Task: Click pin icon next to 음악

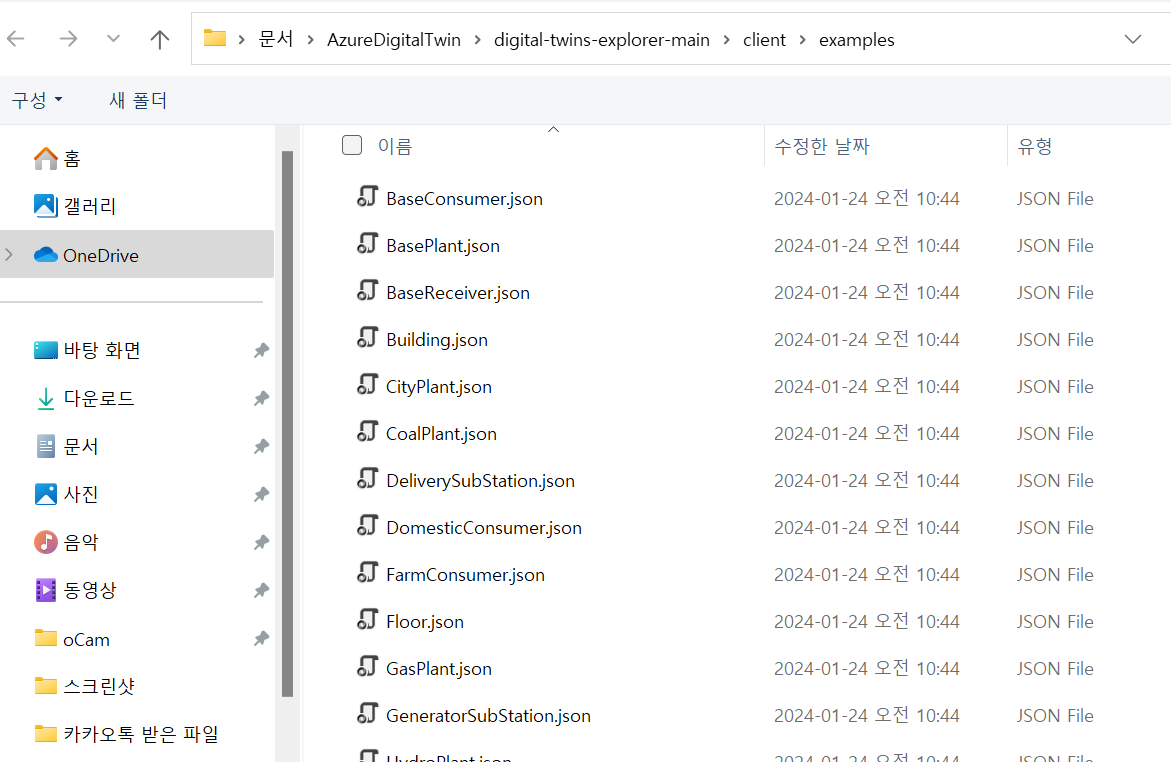Action: pyautogui.click(x=261, y=542)
